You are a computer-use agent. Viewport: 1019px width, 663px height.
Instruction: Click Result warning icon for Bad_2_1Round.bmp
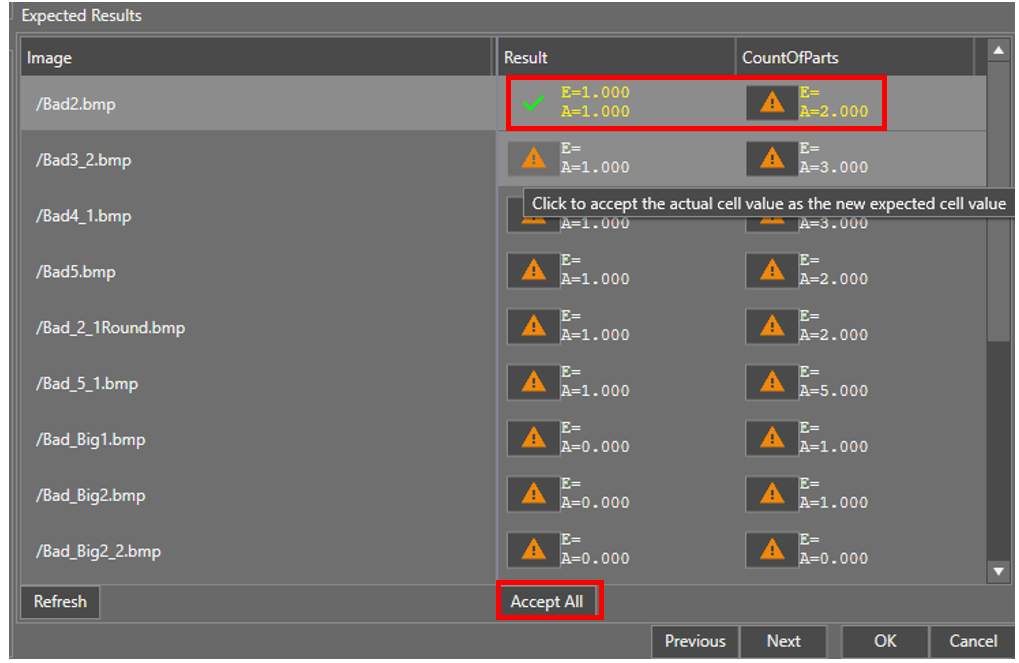tap(533, 326)
